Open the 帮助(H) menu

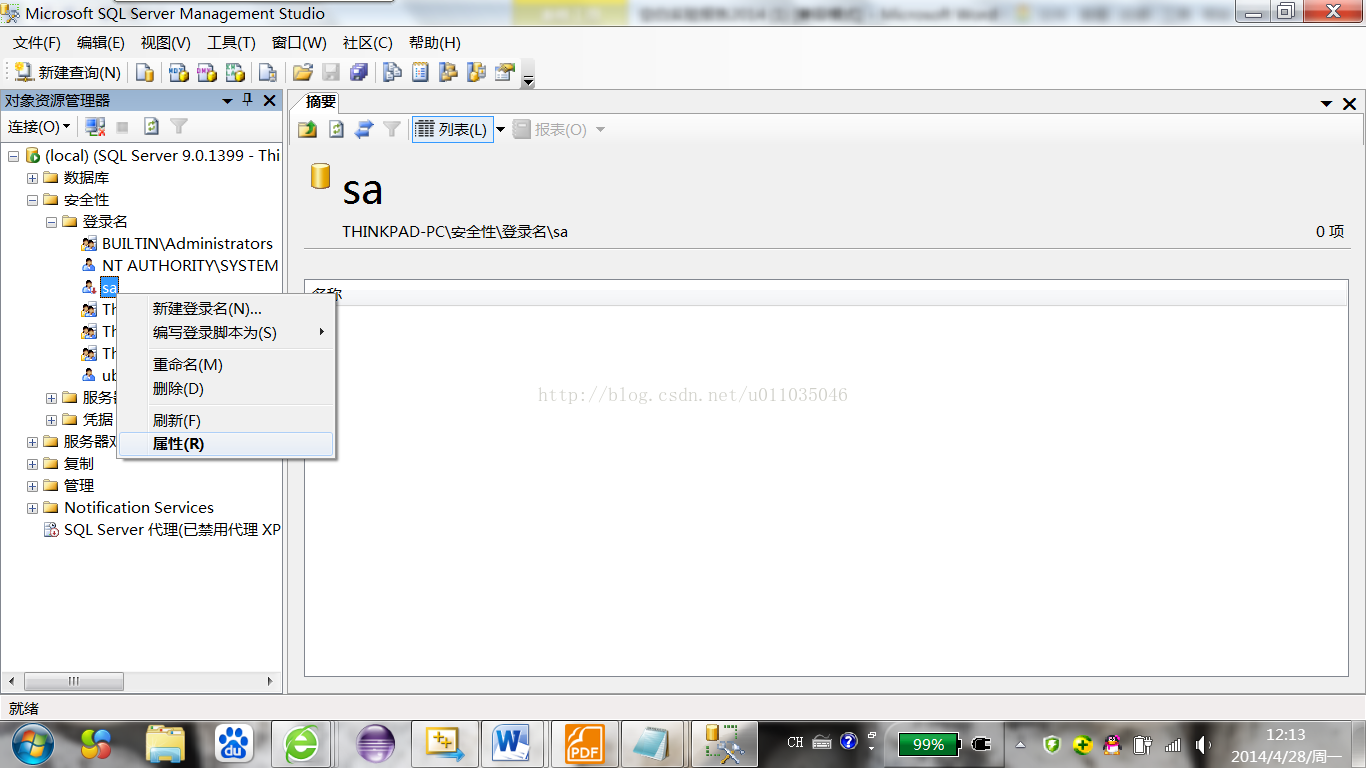click(434, 43)
